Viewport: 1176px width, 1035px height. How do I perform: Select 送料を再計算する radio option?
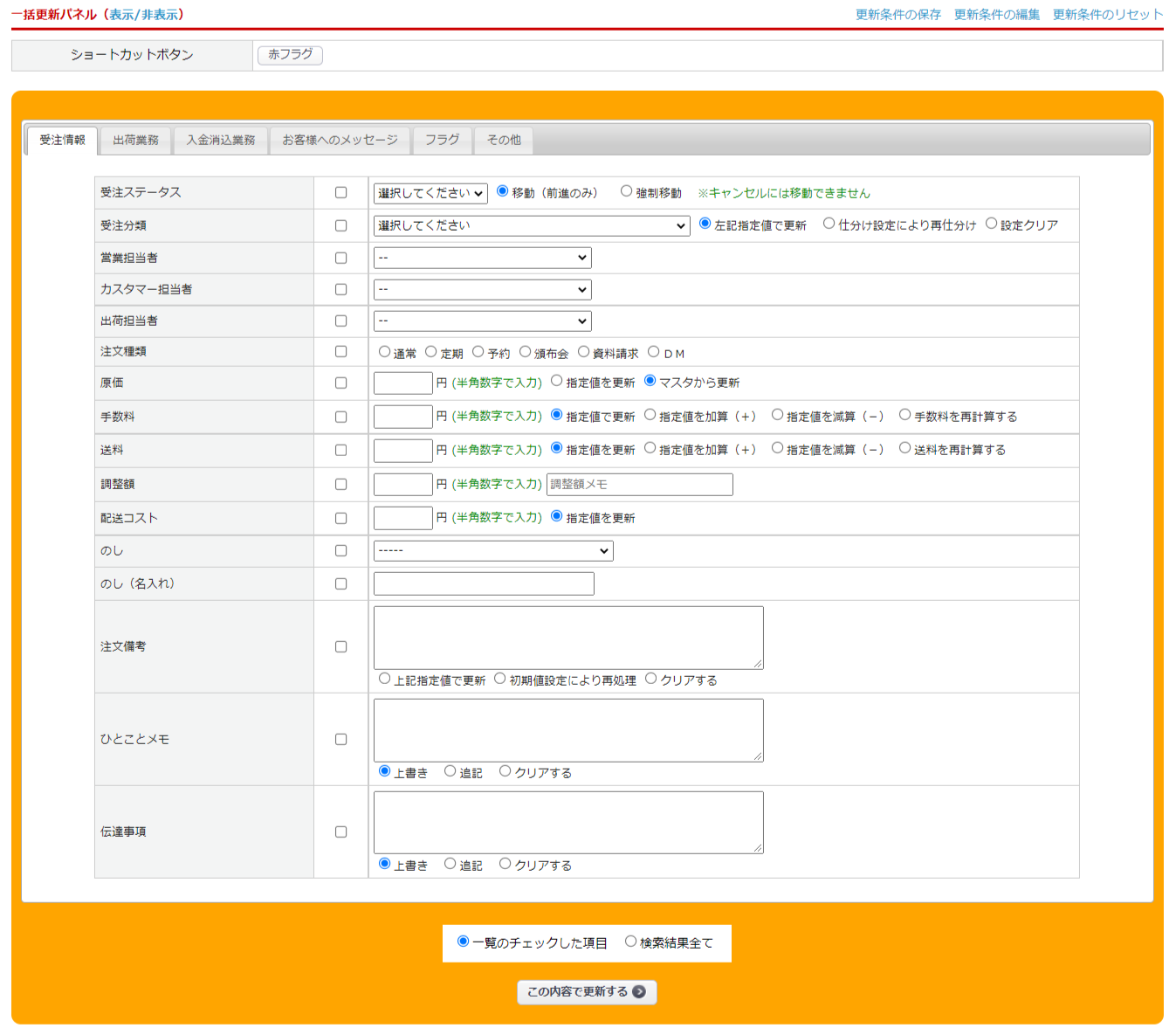click(x=904, y=448)
